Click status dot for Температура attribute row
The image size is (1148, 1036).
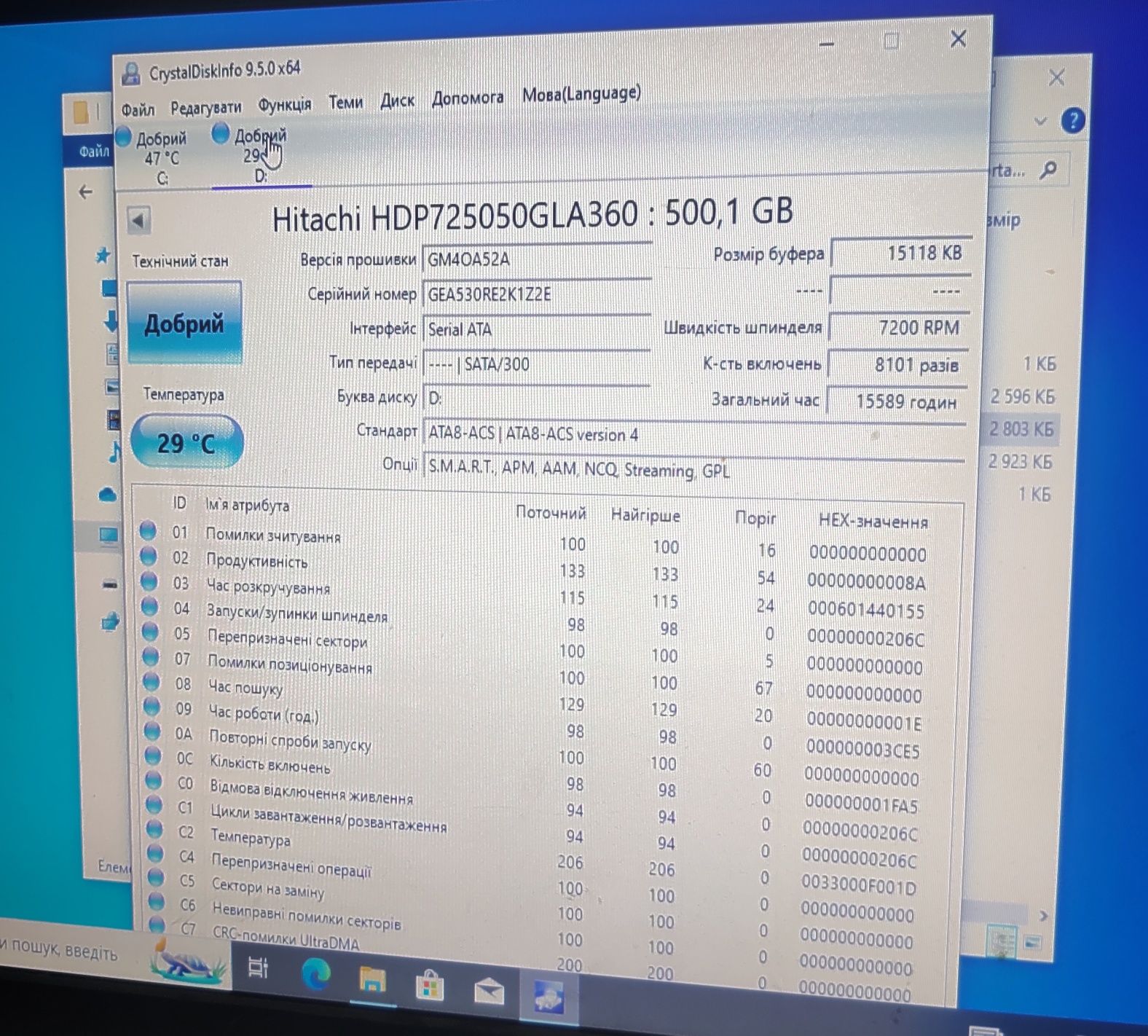[154, 829]
